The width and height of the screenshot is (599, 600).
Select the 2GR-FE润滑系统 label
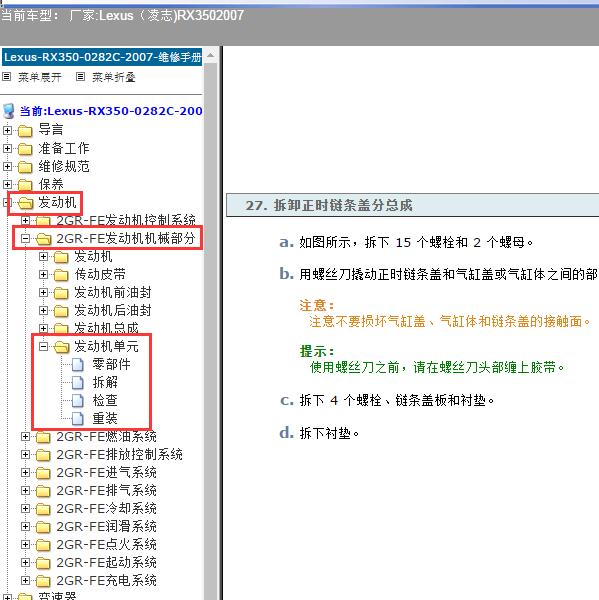[106, 527]
